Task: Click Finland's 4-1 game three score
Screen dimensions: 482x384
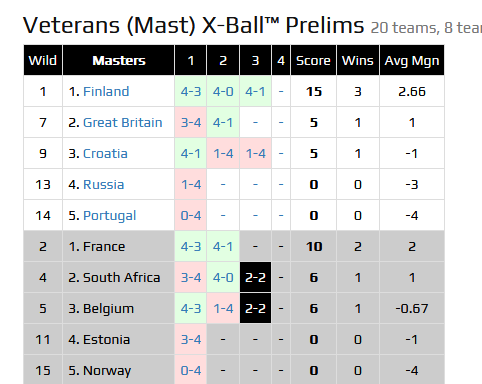Action: pos(255,92)
